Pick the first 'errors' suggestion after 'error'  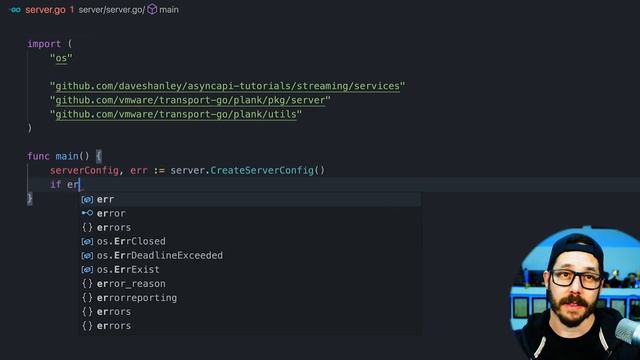tap(250, 227)
